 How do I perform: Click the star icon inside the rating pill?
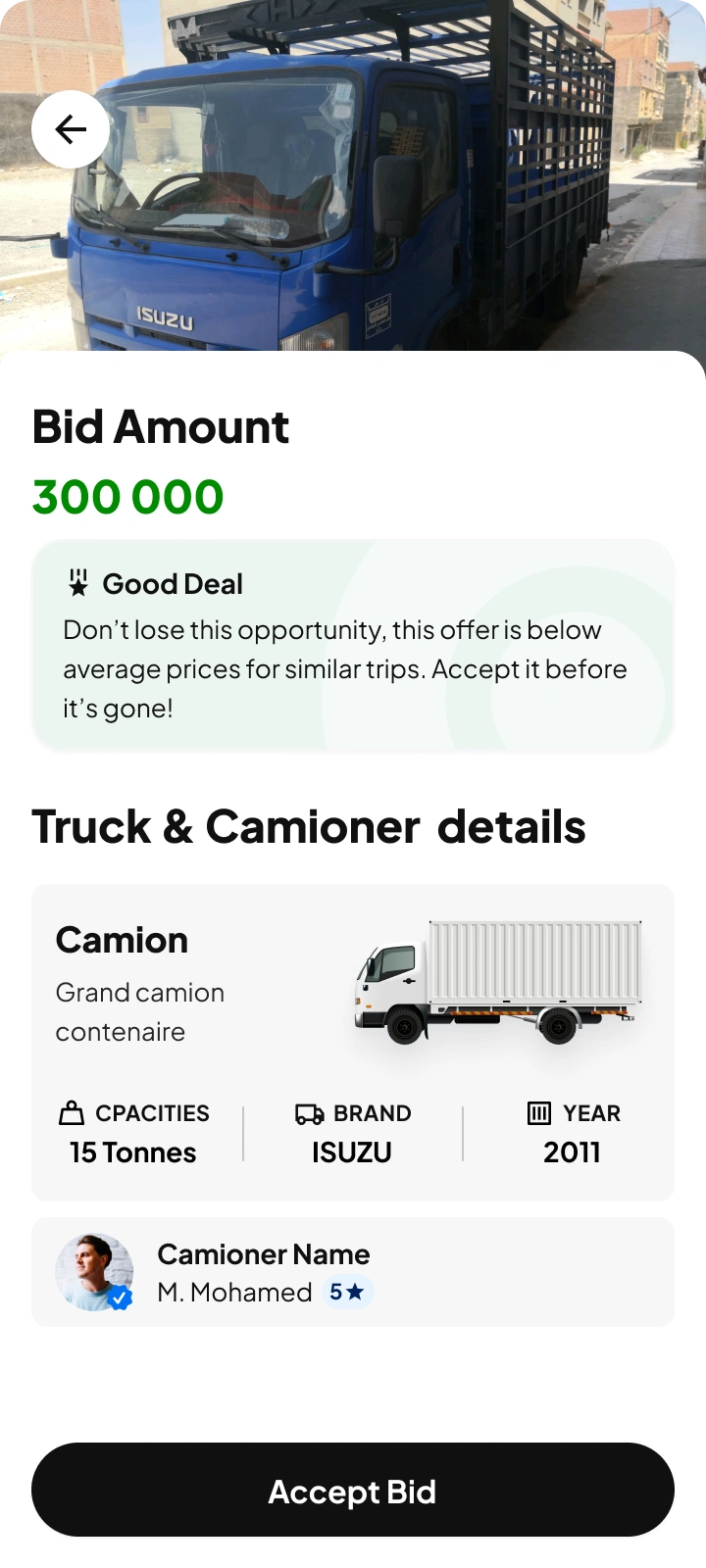click(359, 1293)
